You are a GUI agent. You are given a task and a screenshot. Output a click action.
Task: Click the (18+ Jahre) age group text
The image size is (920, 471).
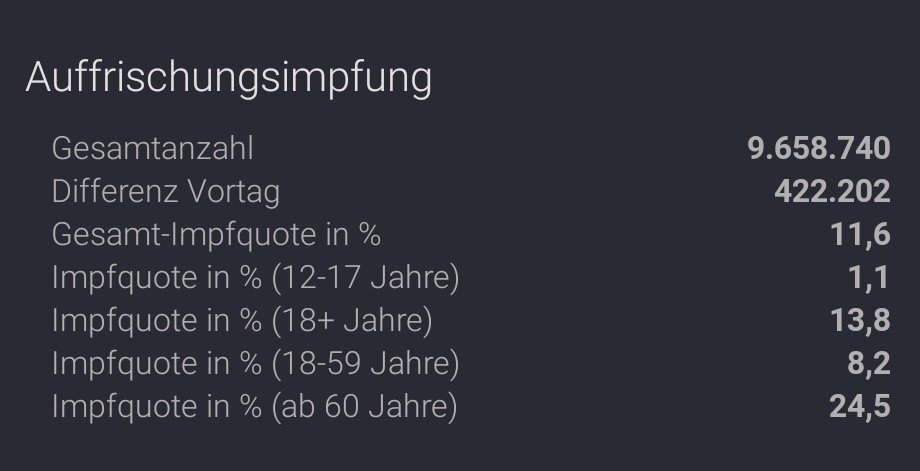click(352, 321)
